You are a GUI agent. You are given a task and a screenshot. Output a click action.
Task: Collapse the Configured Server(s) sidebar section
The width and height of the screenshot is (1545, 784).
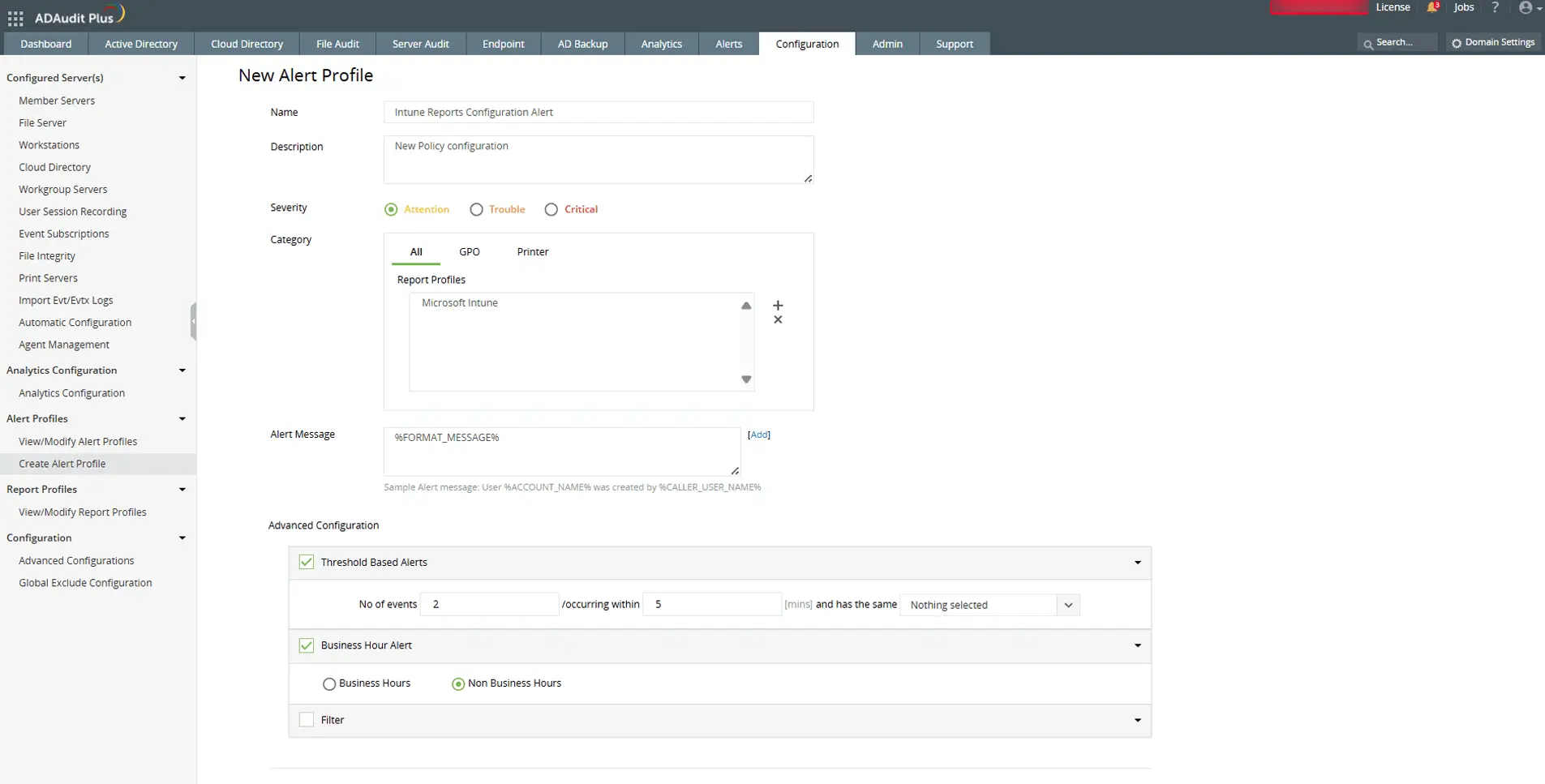pos(182,77)
